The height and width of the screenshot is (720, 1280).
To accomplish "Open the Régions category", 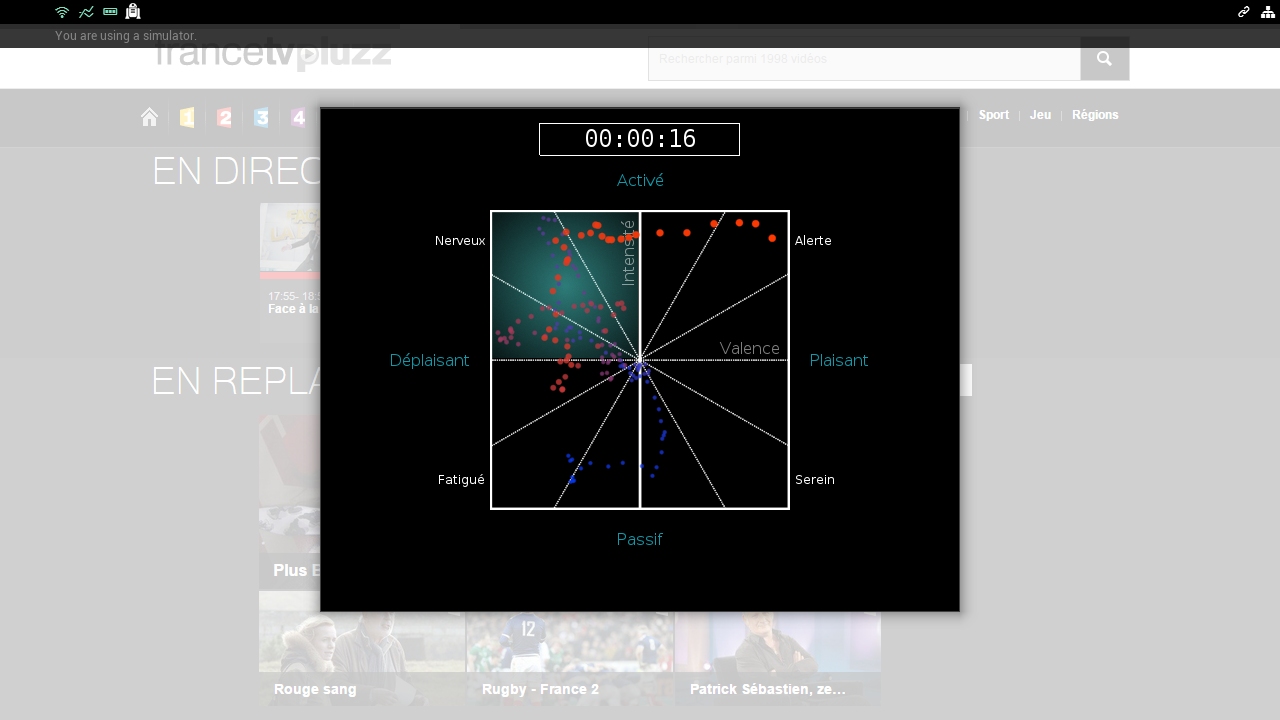I will click(x=1095, y=115).
